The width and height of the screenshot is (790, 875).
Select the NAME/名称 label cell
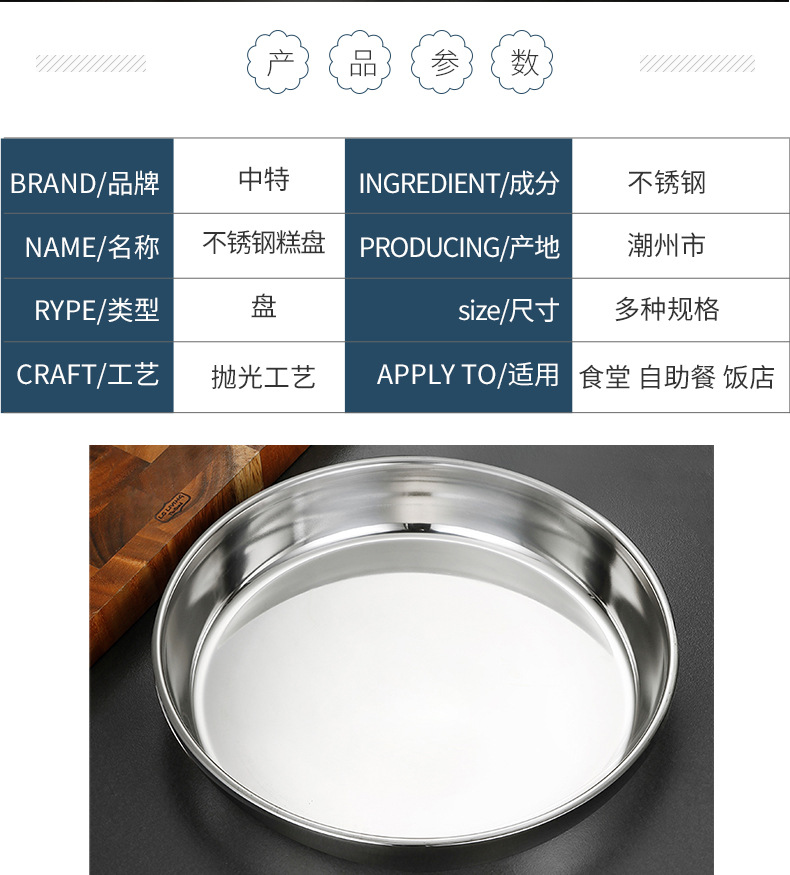click(88, 246)
